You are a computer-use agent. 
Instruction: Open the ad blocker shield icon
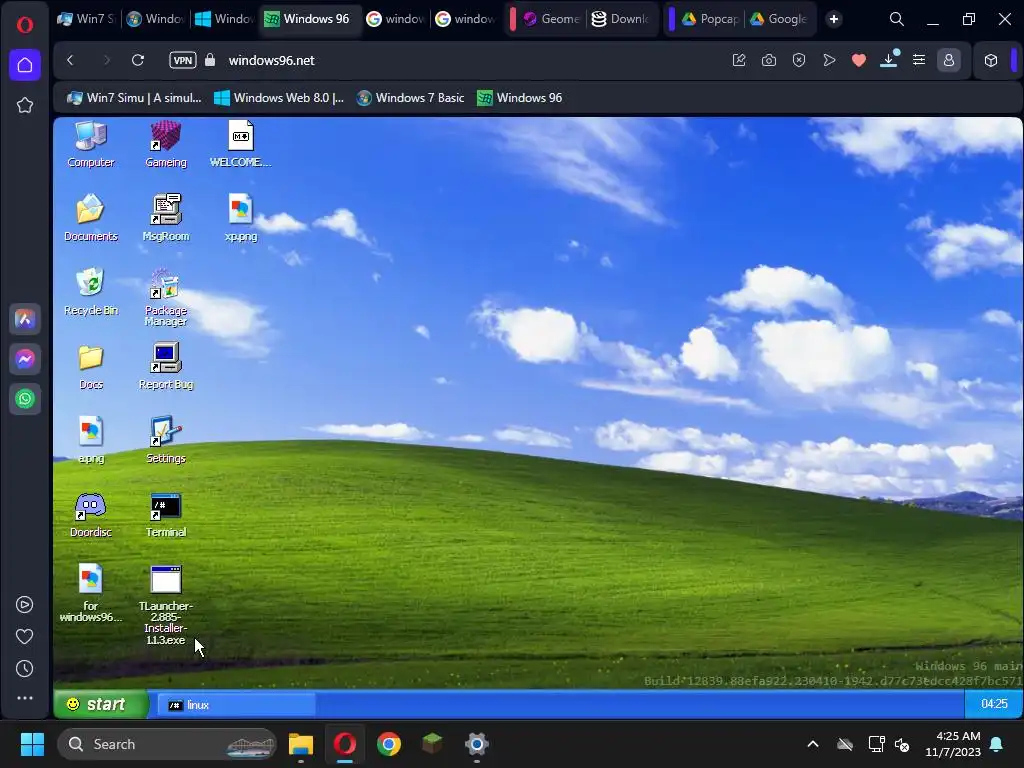799,60
